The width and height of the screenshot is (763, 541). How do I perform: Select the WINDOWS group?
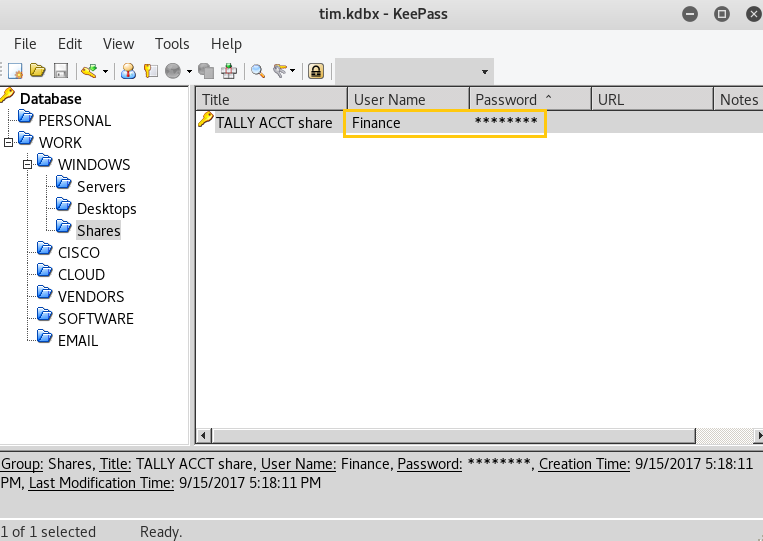click(94, 164)
